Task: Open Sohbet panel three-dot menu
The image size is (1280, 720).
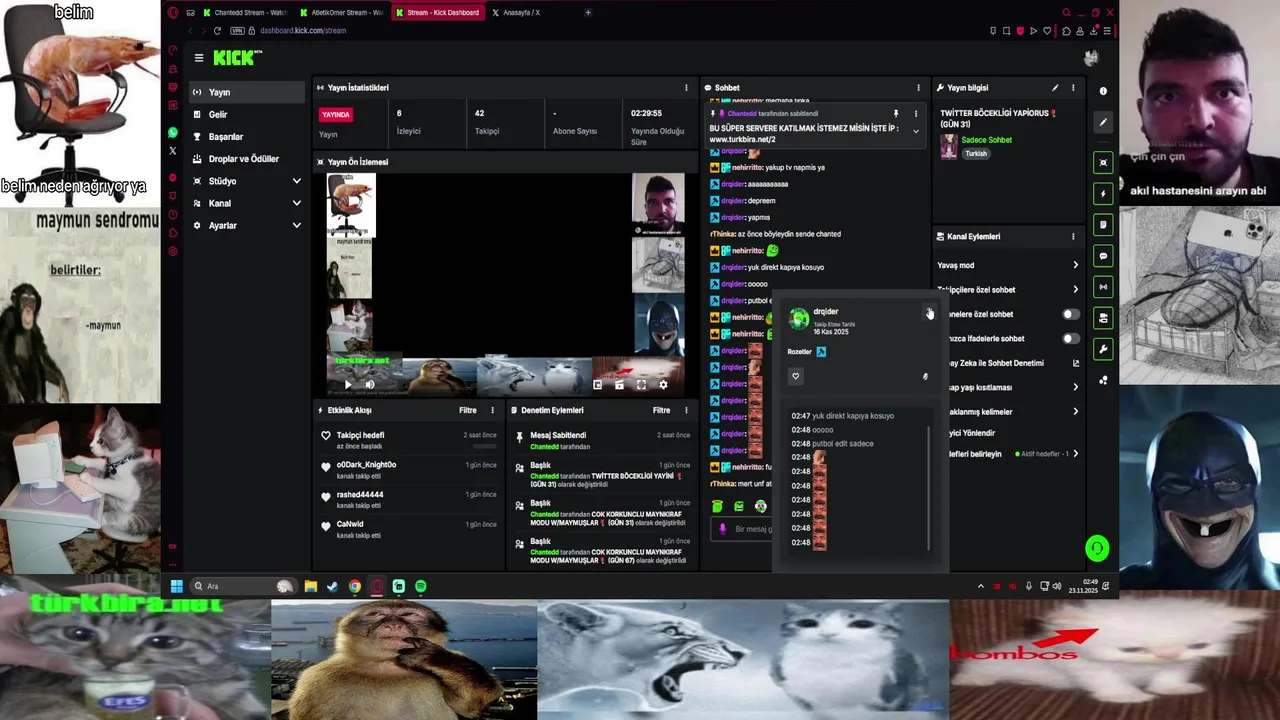Action: (918, 88)
